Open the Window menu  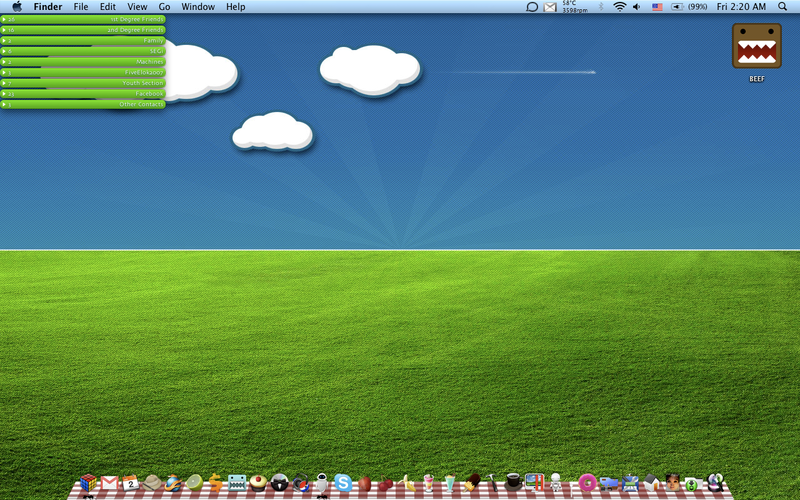(x=198, y=7)
